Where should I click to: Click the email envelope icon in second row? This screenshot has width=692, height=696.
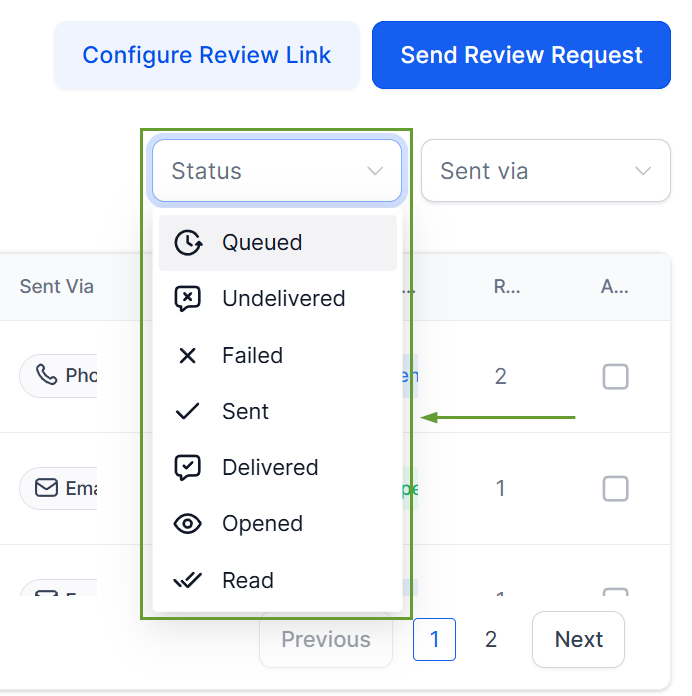click(46, 488)
